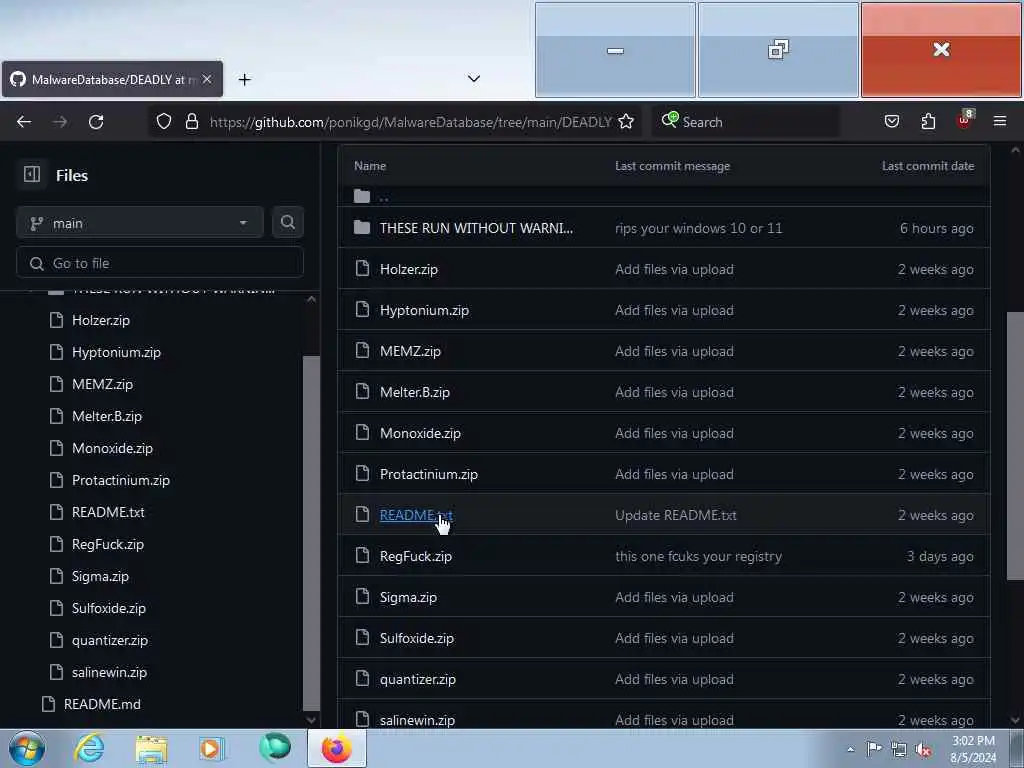The height and width of the screenshot is (768, 1024).
Task: Open the muted volume tray icon
Action: (x=923, y=749)
